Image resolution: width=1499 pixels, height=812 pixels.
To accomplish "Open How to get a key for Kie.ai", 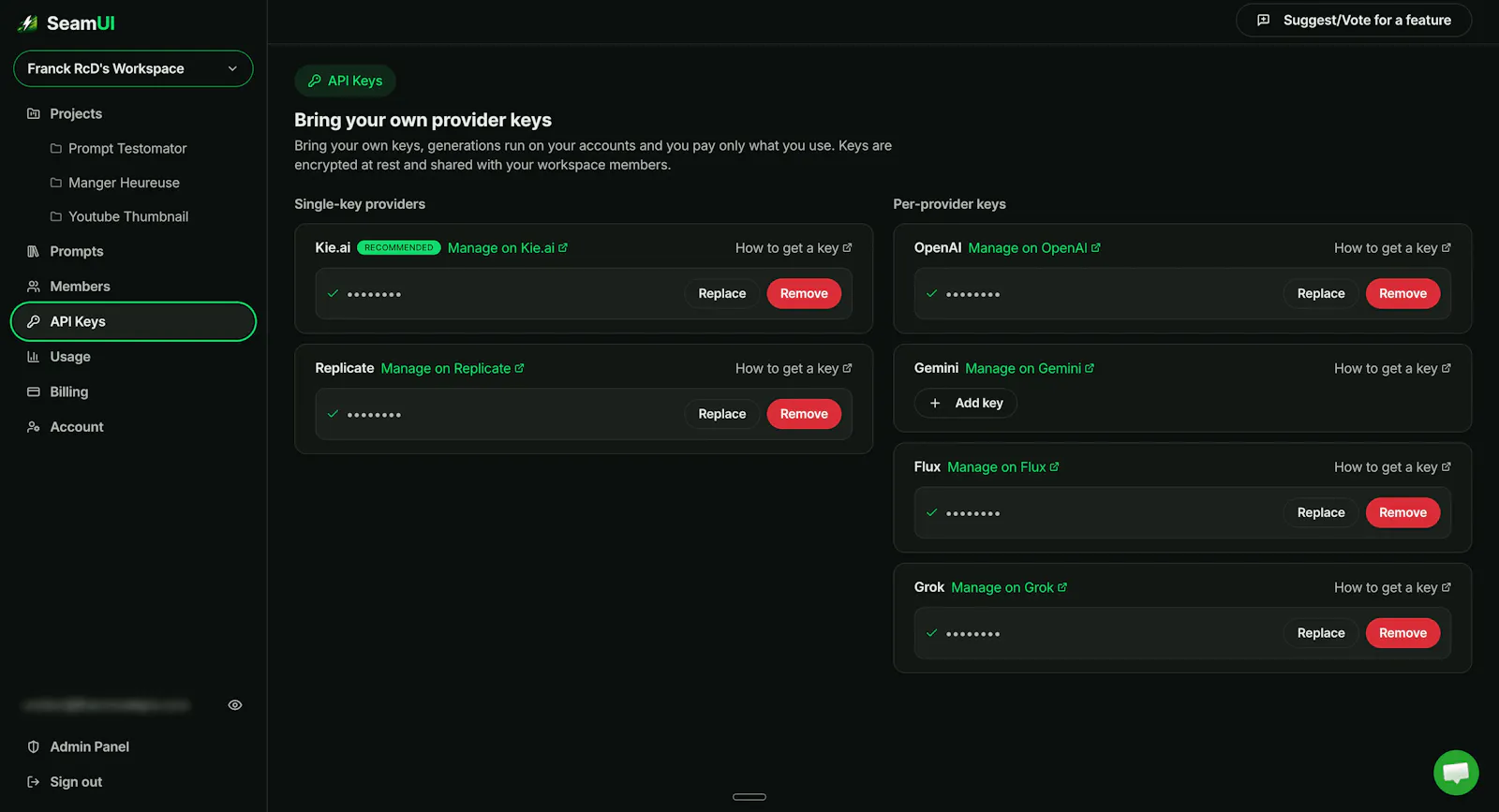I will pos(794,248).
